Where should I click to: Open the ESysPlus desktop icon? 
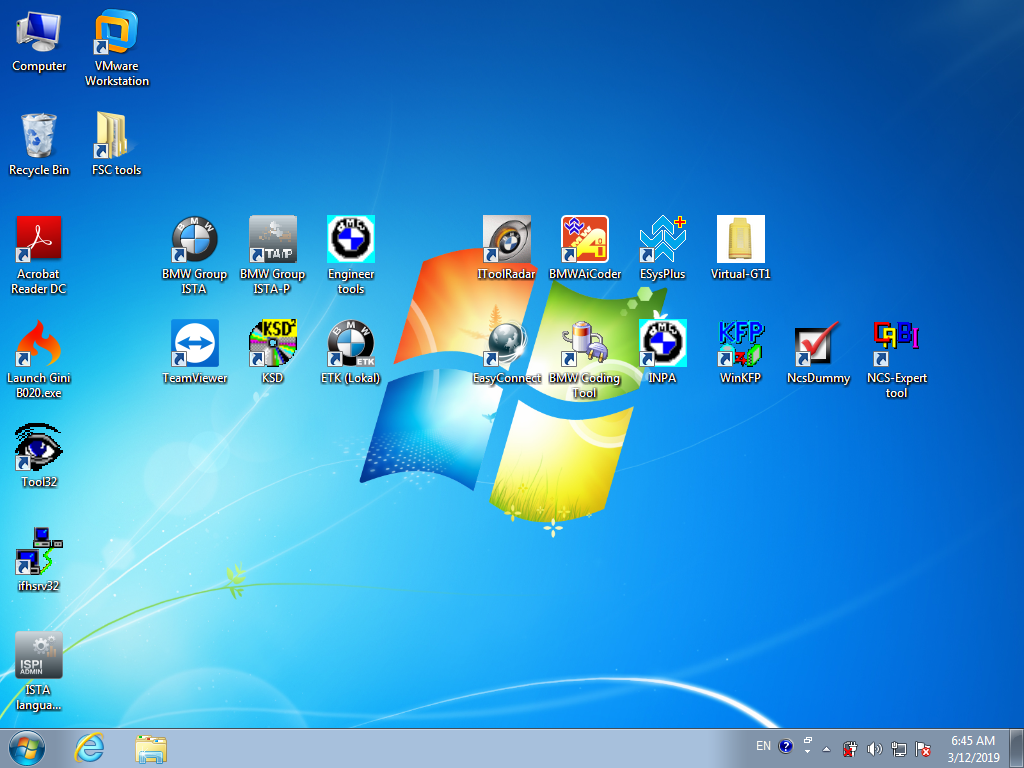tap(662, 241)
